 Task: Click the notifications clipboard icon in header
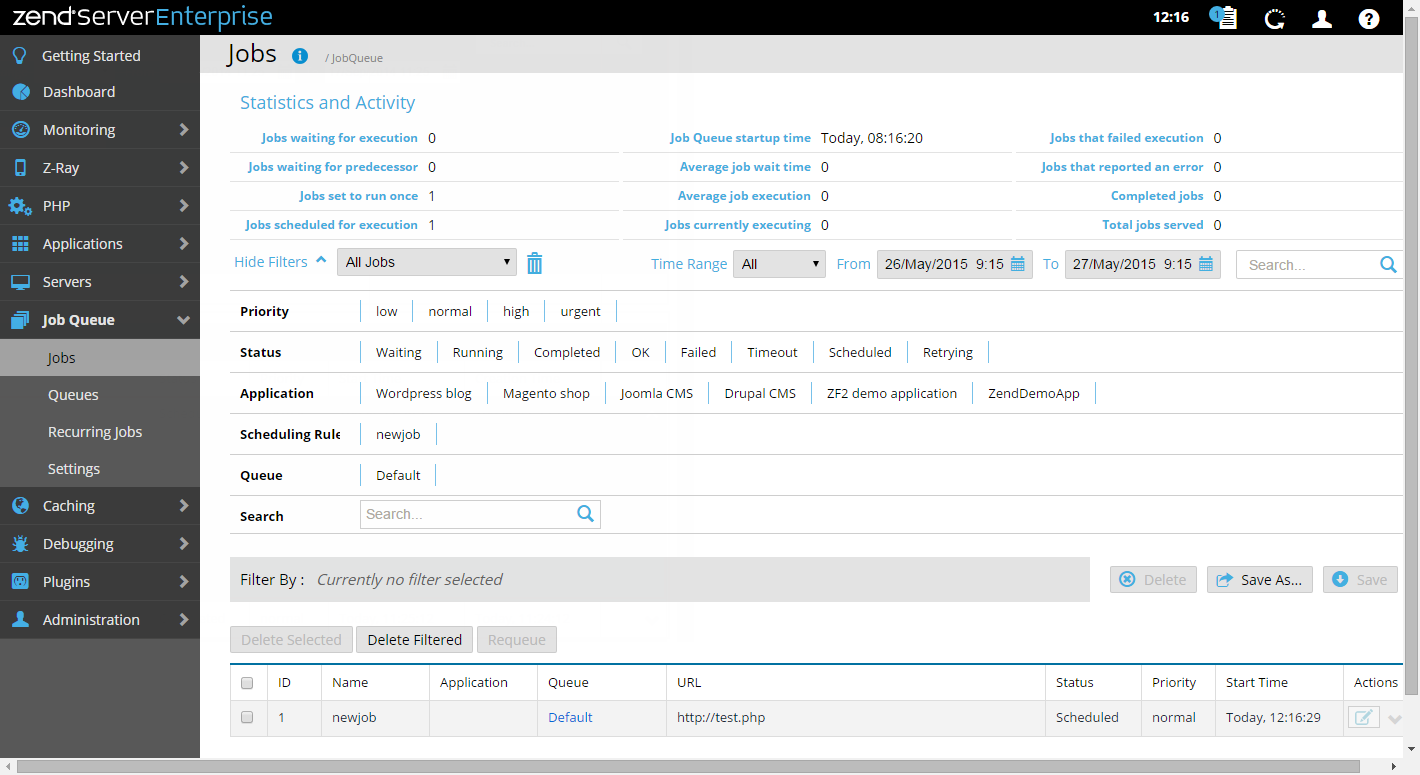(x=1224, y=18)
